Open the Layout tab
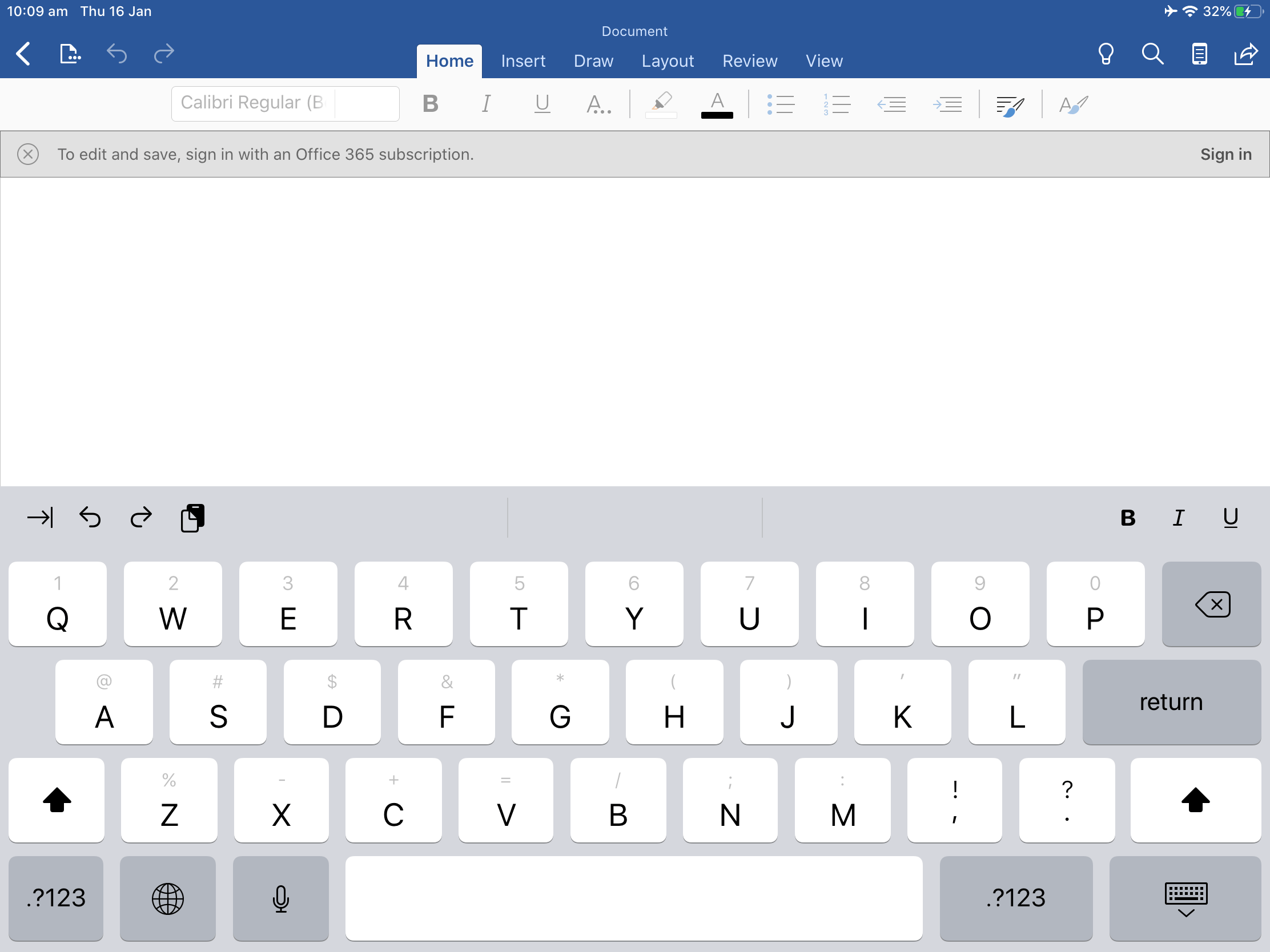The width and height of the screenshot is (1270, 952). [x=667, y=61]
